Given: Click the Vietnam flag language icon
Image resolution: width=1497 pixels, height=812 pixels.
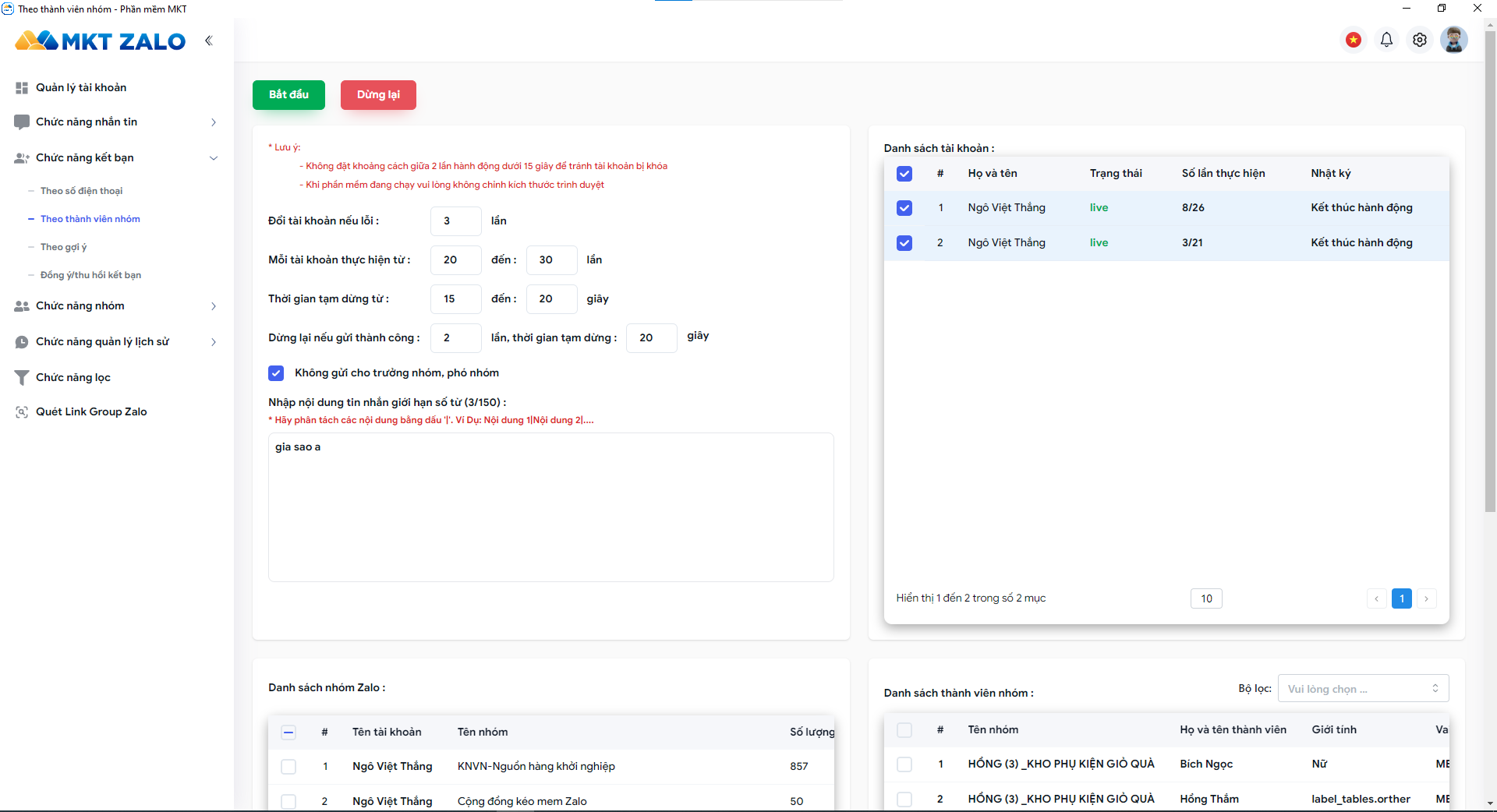Looking at the screenshot, I should (x=1354, y=40).
